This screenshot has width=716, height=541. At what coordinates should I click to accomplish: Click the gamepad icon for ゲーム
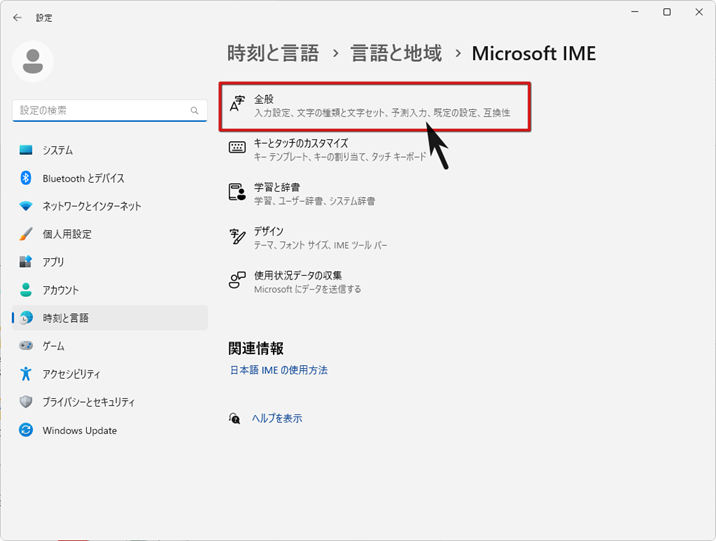(x=26, y=346)
